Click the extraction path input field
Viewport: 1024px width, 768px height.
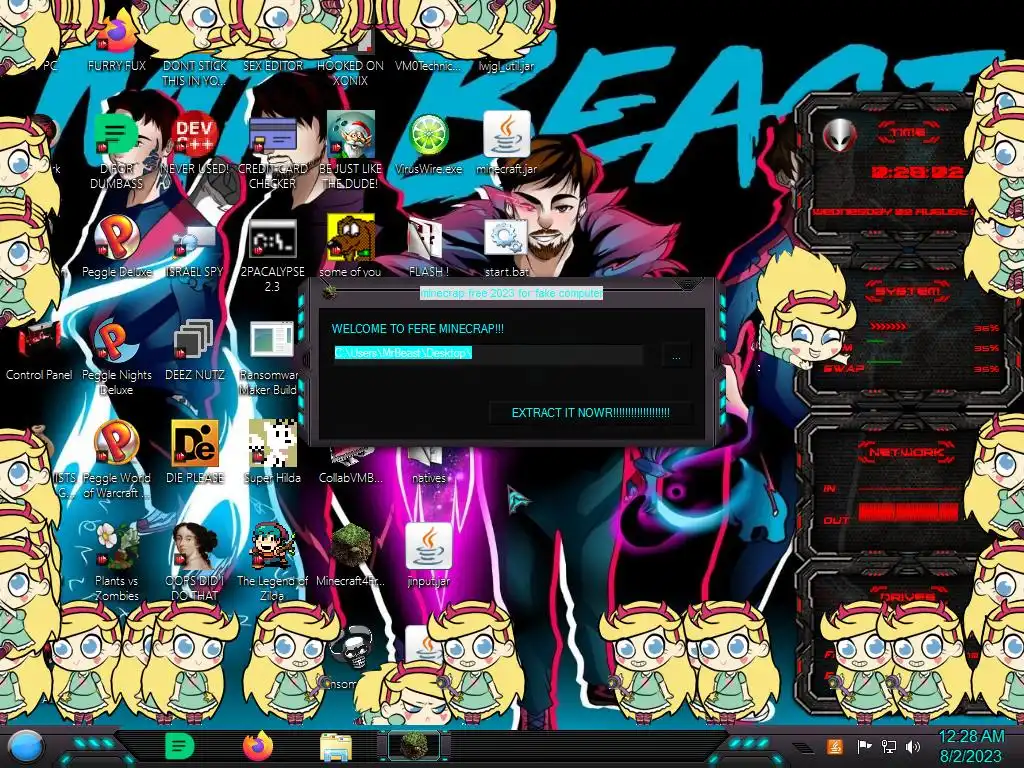coord(488,354)
